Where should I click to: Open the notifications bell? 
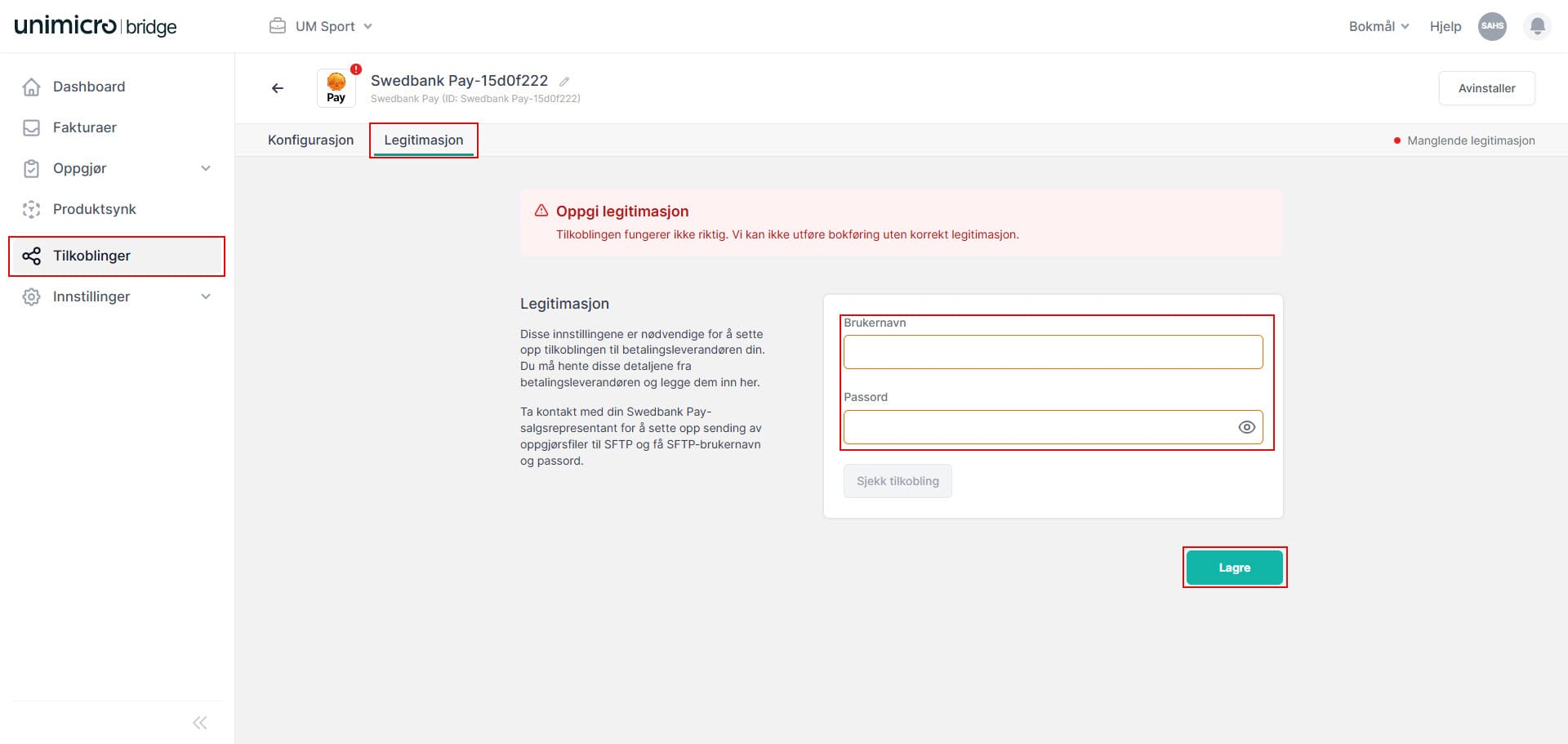click(1537, 26)
